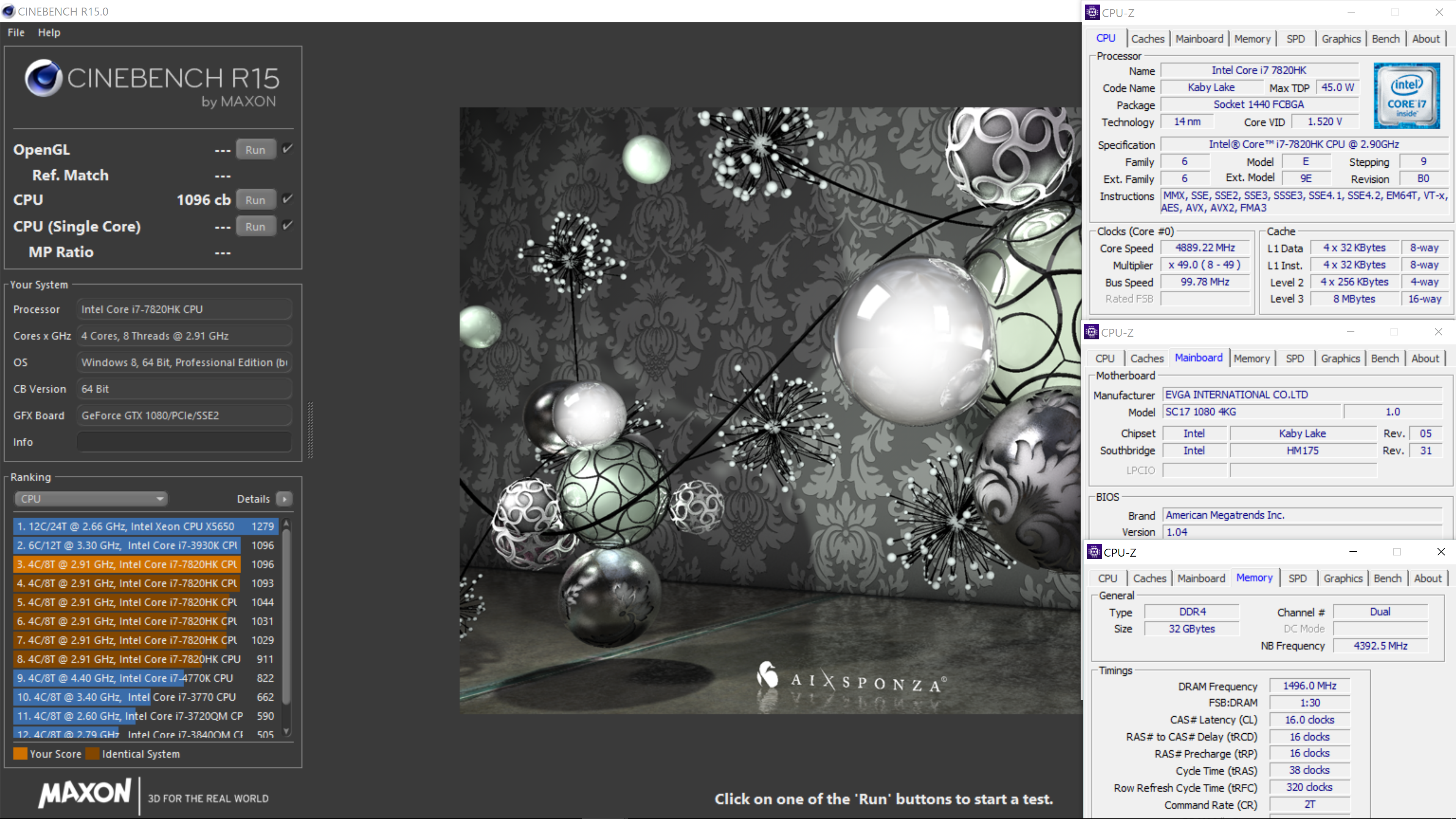Close the bottom CPU-Z window
Viewport: 1456px width, 819px height.
pos(1440,552)
